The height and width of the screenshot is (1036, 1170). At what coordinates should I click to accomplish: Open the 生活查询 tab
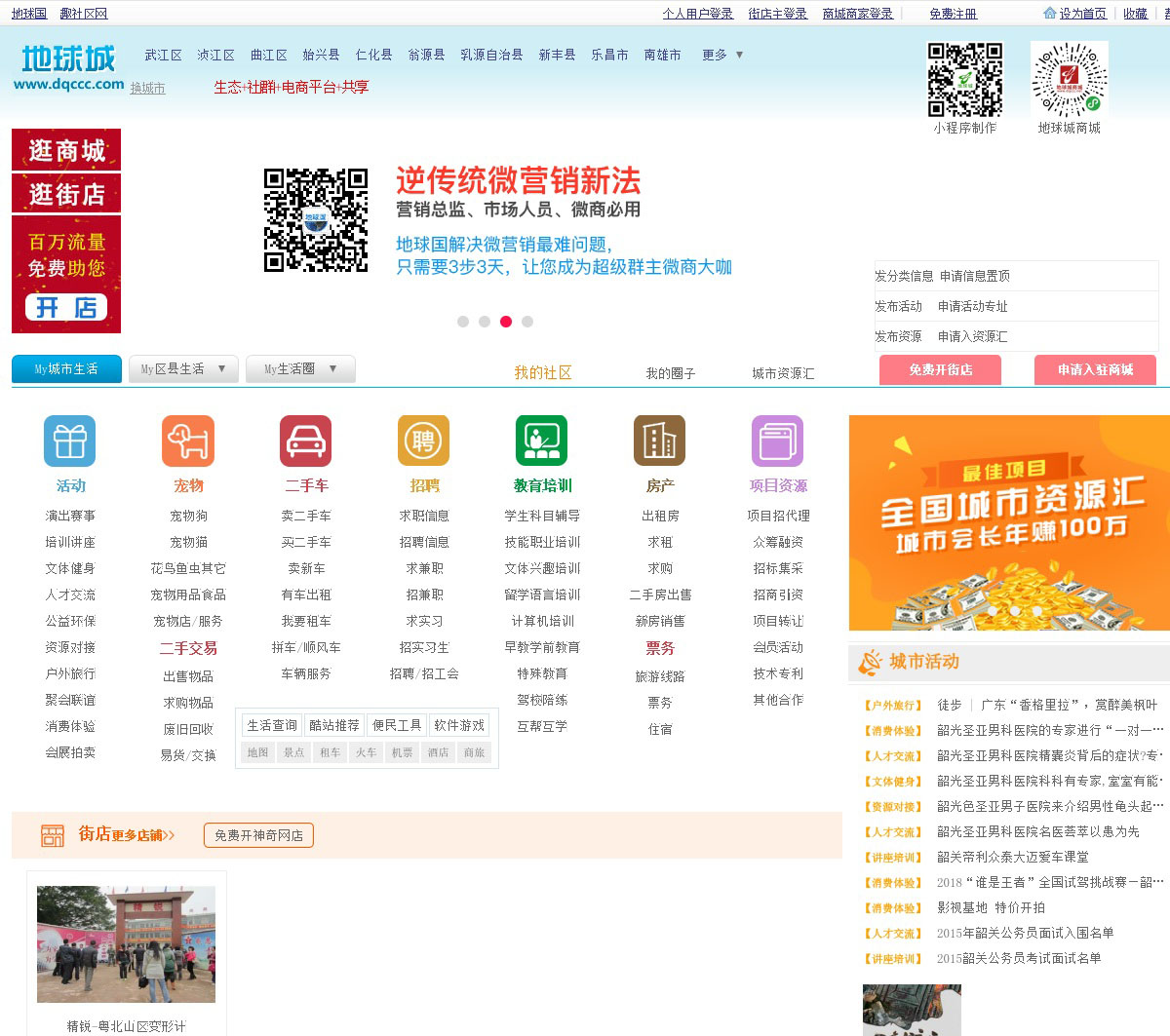pos(272,725)
